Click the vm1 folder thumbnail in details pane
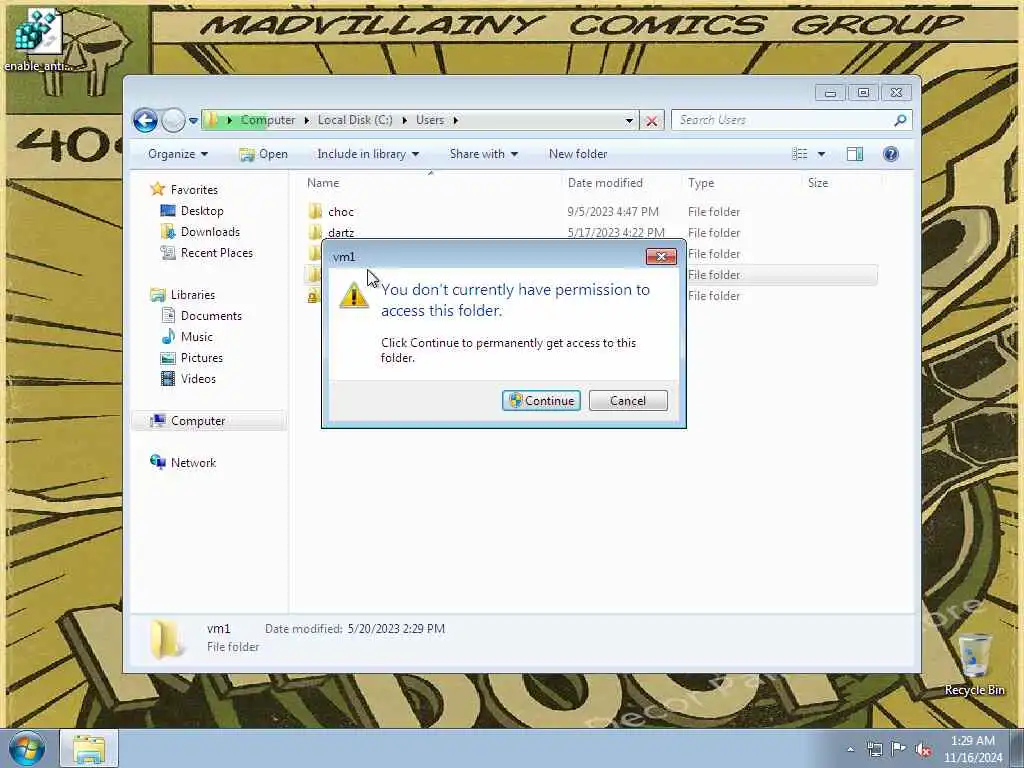1024x768 pixels. (x=167, y=639)
